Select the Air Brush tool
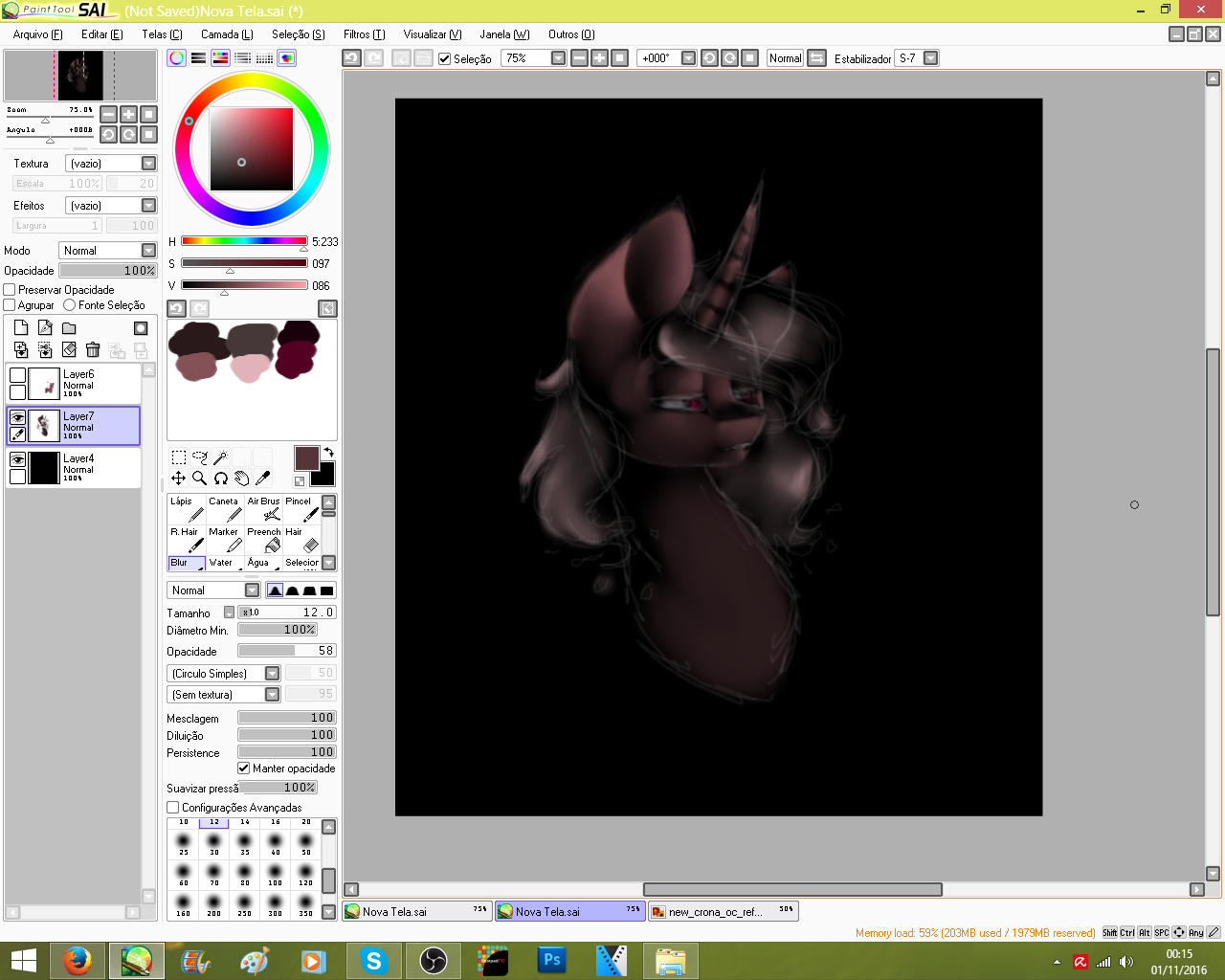1225x980 pixels. tap(264, 509)
